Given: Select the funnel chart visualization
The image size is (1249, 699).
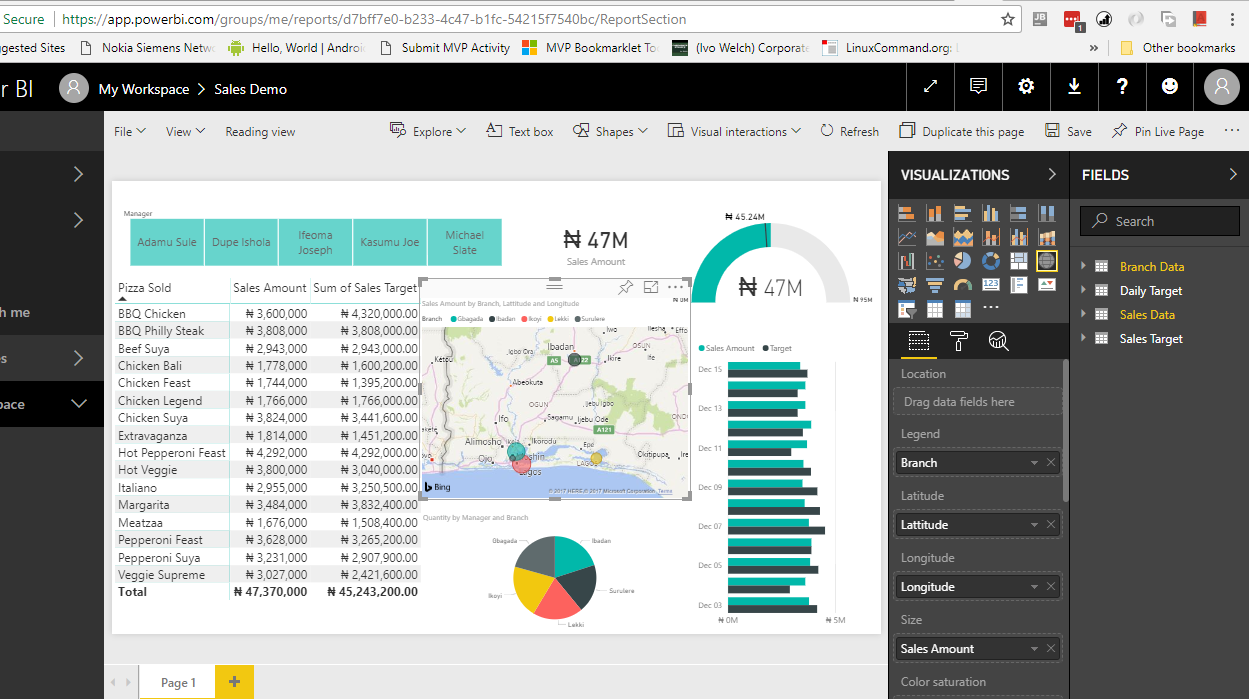Looking at the screenshot, I should (935, 284).
